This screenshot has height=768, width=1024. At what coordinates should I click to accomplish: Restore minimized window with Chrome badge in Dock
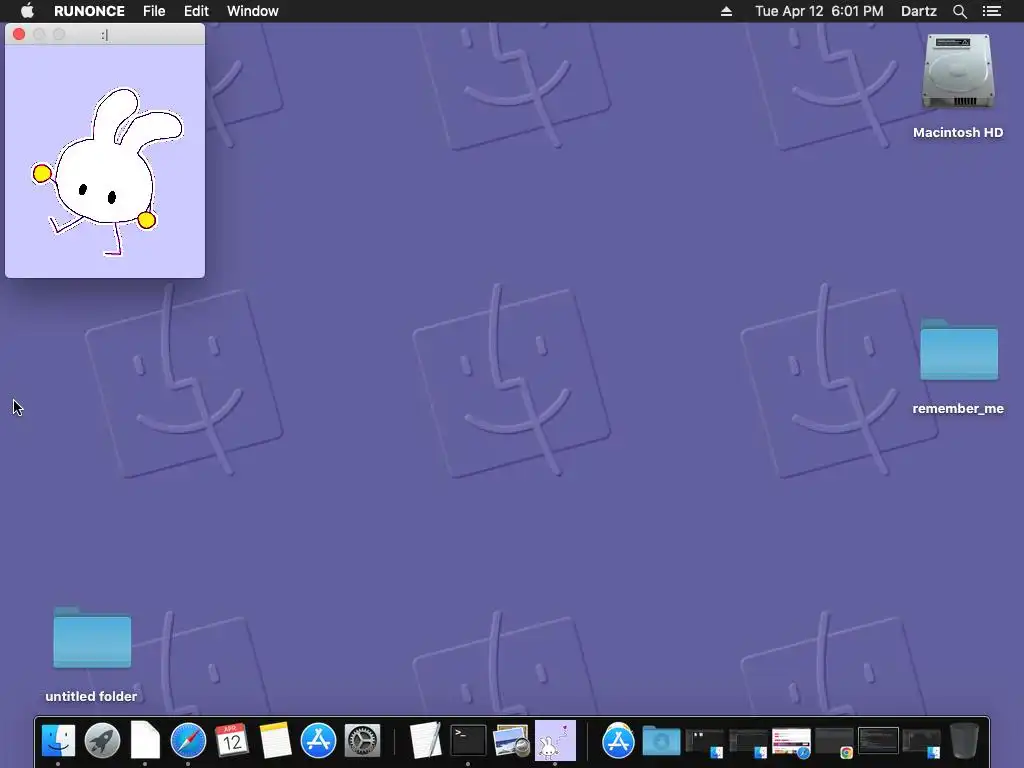pos(835,743)
